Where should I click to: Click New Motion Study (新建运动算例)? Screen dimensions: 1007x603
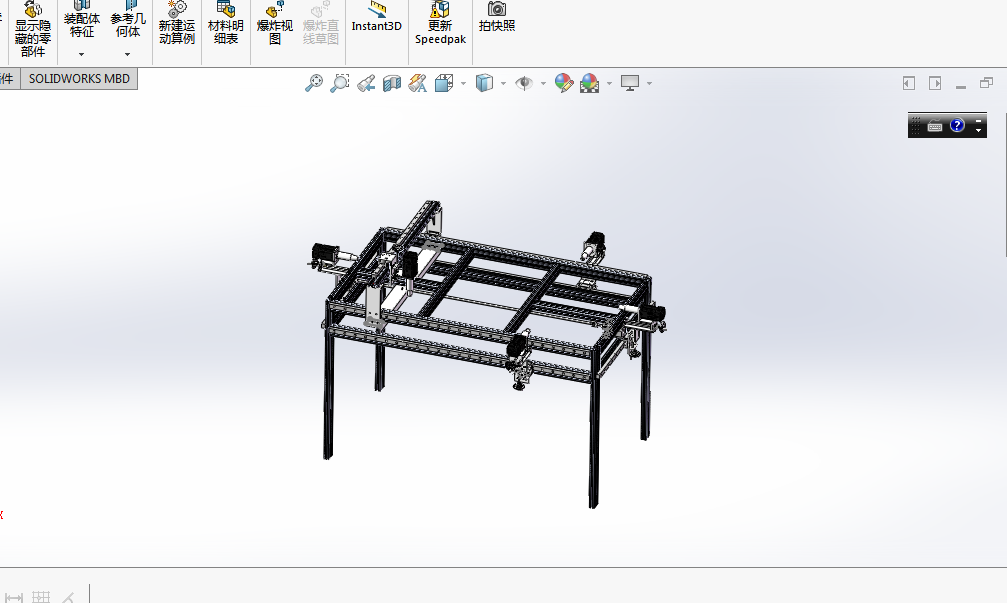point(177,24)
